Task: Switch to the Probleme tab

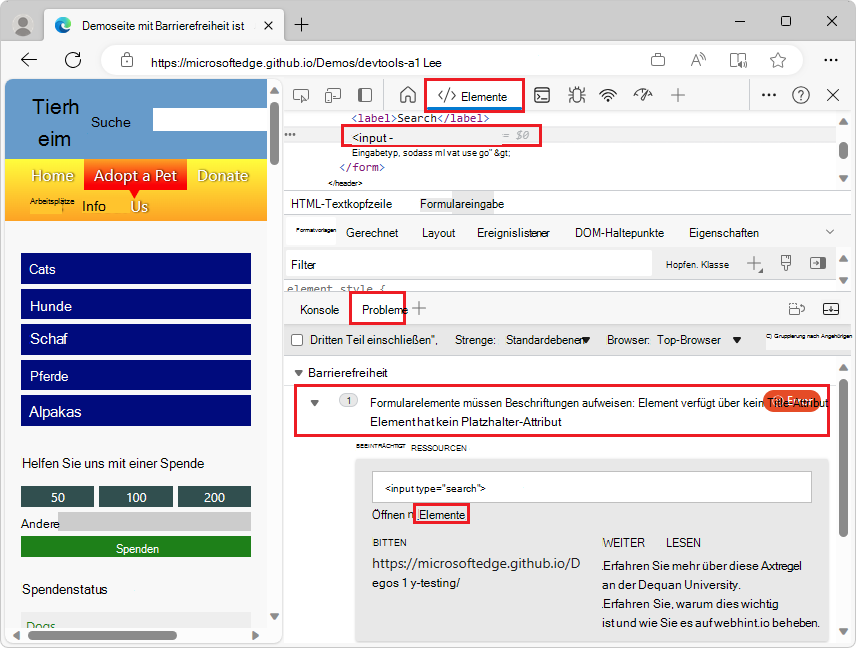Action: click(x=377, y=310)
